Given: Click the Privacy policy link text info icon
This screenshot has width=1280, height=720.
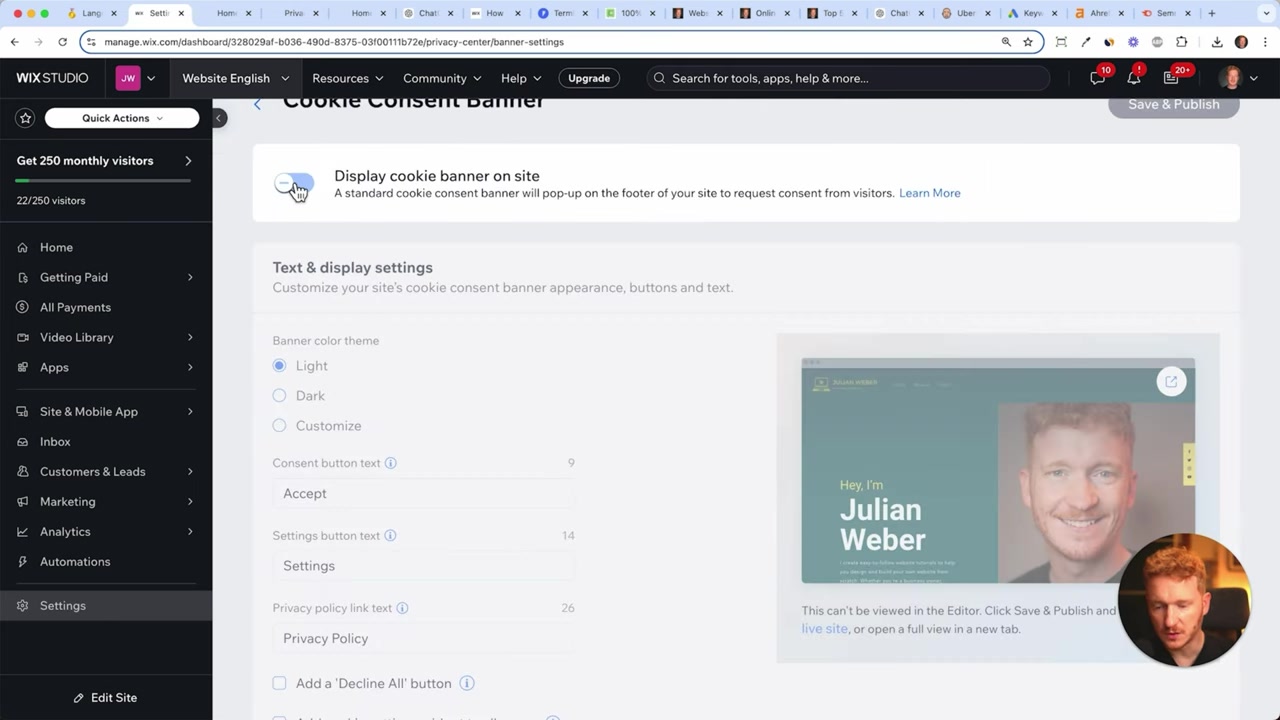Looking at the screenshot, I should coord(402,608).
